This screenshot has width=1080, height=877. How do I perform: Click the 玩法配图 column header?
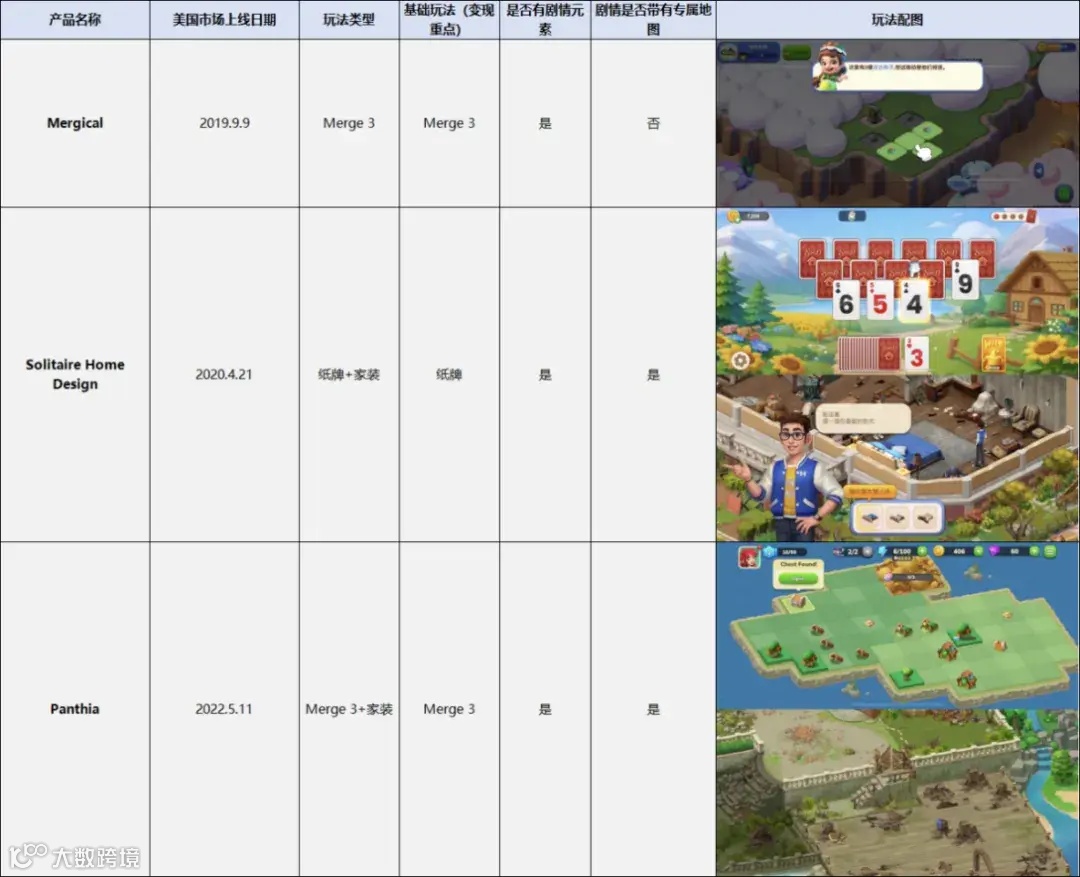897,19
